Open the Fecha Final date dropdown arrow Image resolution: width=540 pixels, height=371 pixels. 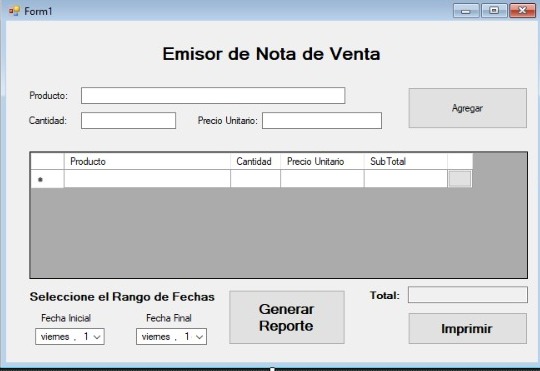(200, 337)
